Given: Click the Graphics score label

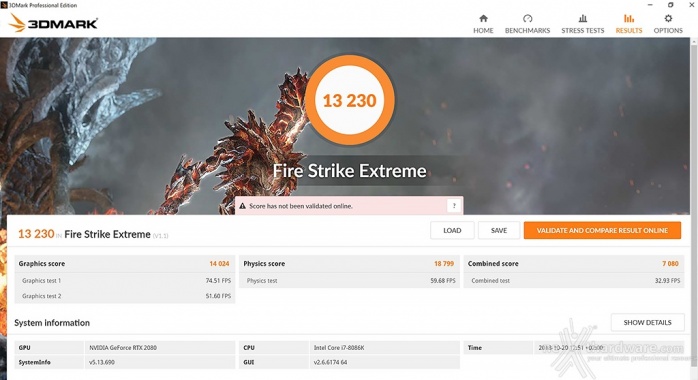Looking at the screenshot, I should [42, 263].
